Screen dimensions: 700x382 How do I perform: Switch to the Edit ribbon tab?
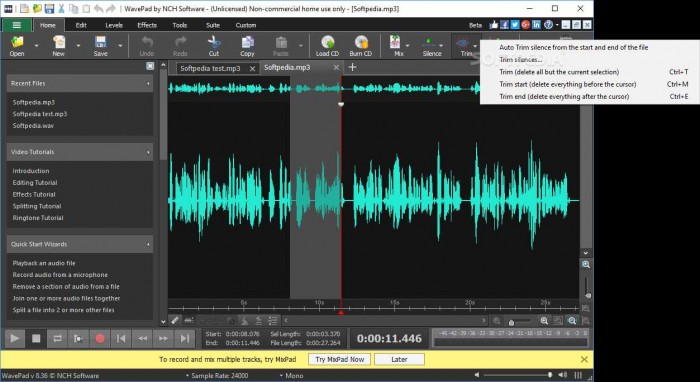click(81, 25)
